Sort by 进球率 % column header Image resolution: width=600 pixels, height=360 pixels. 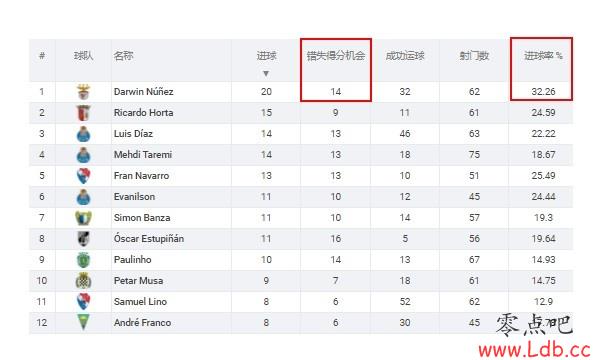click(x=543, y=56)
